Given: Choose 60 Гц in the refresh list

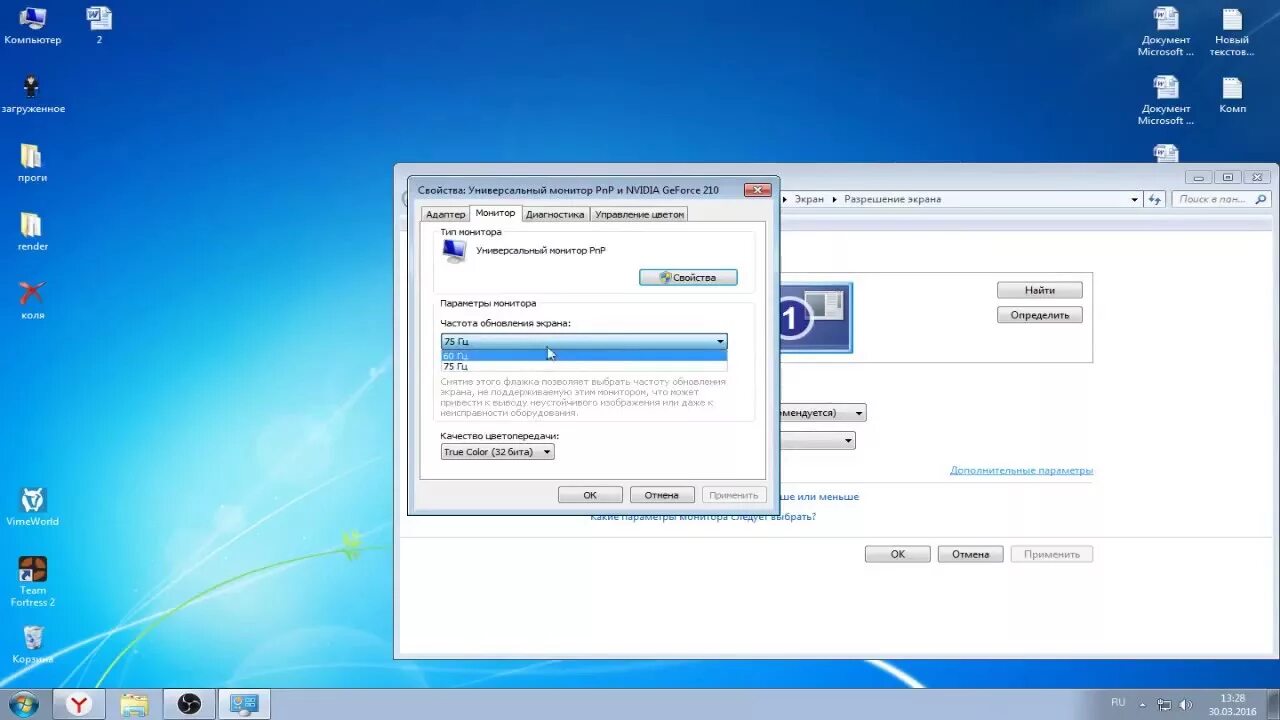Looking at the screenshot, I should coord(584,355).
